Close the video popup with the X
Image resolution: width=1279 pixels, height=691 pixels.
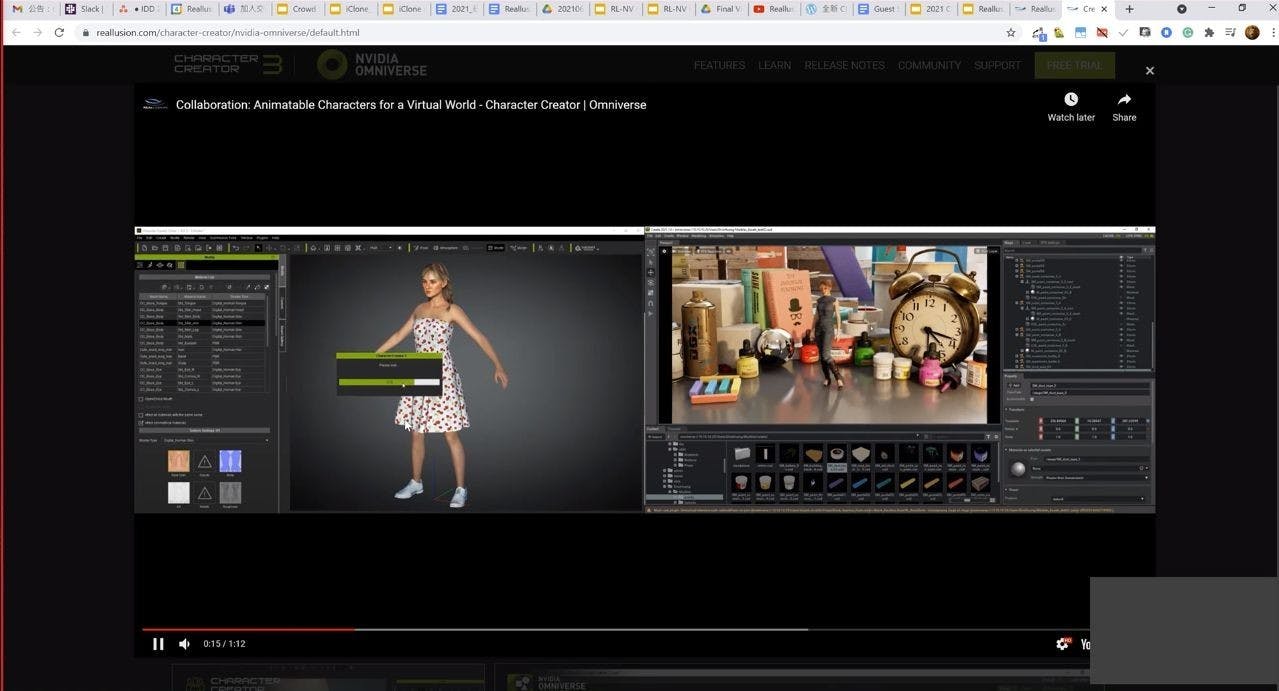pos(1149,71)
